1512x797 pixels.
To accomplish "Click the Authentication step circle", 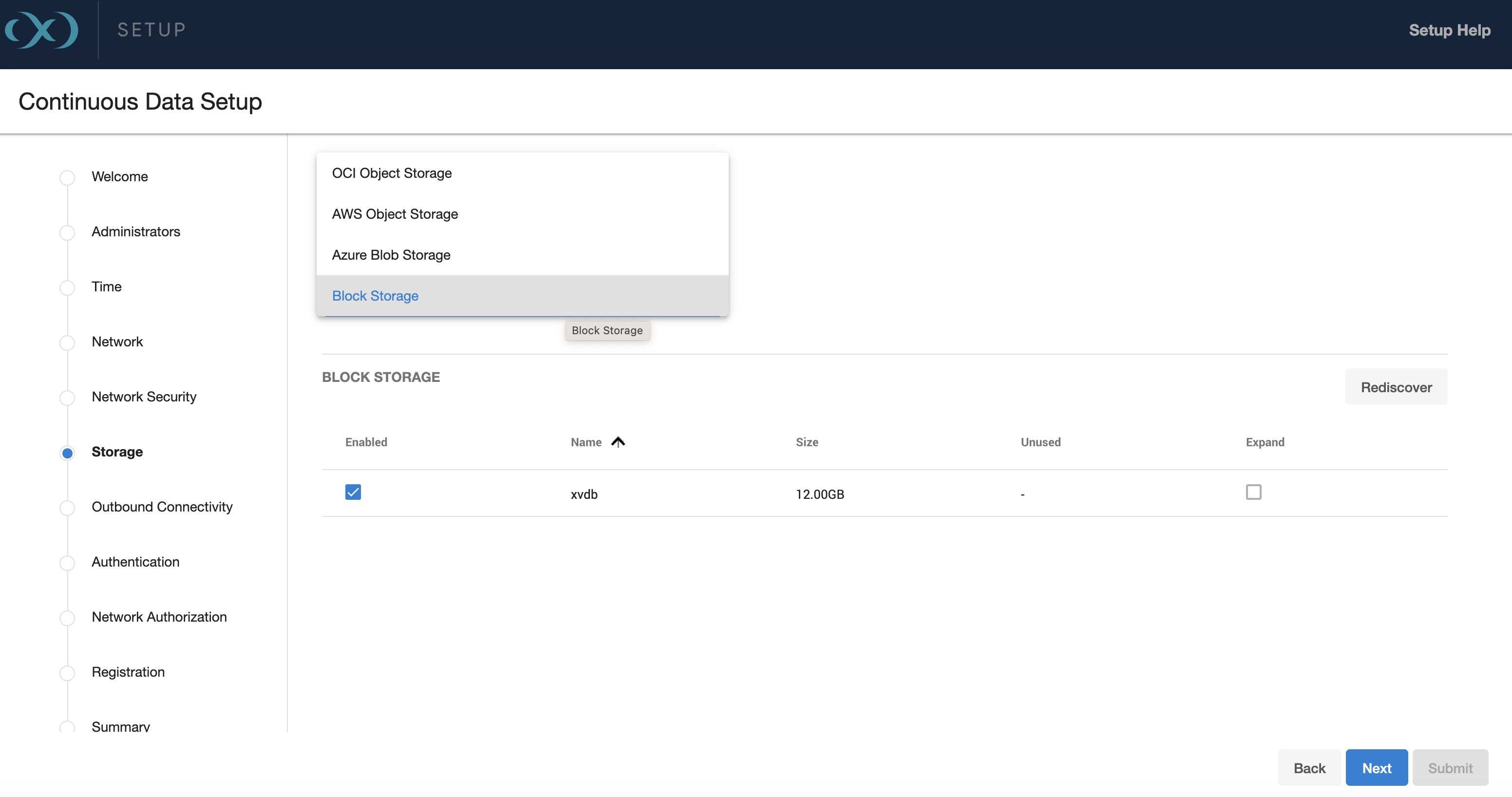I will coord(68,562).
